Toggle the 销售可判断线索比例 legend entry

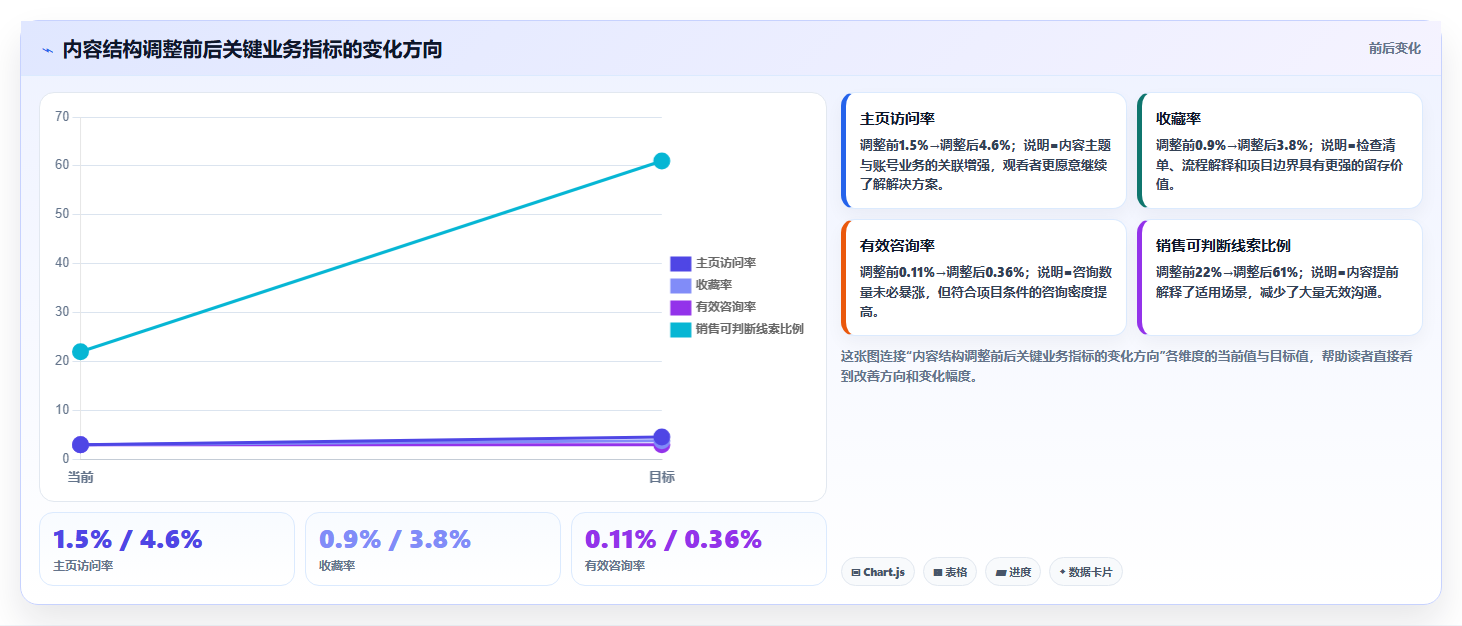(736, 329)
